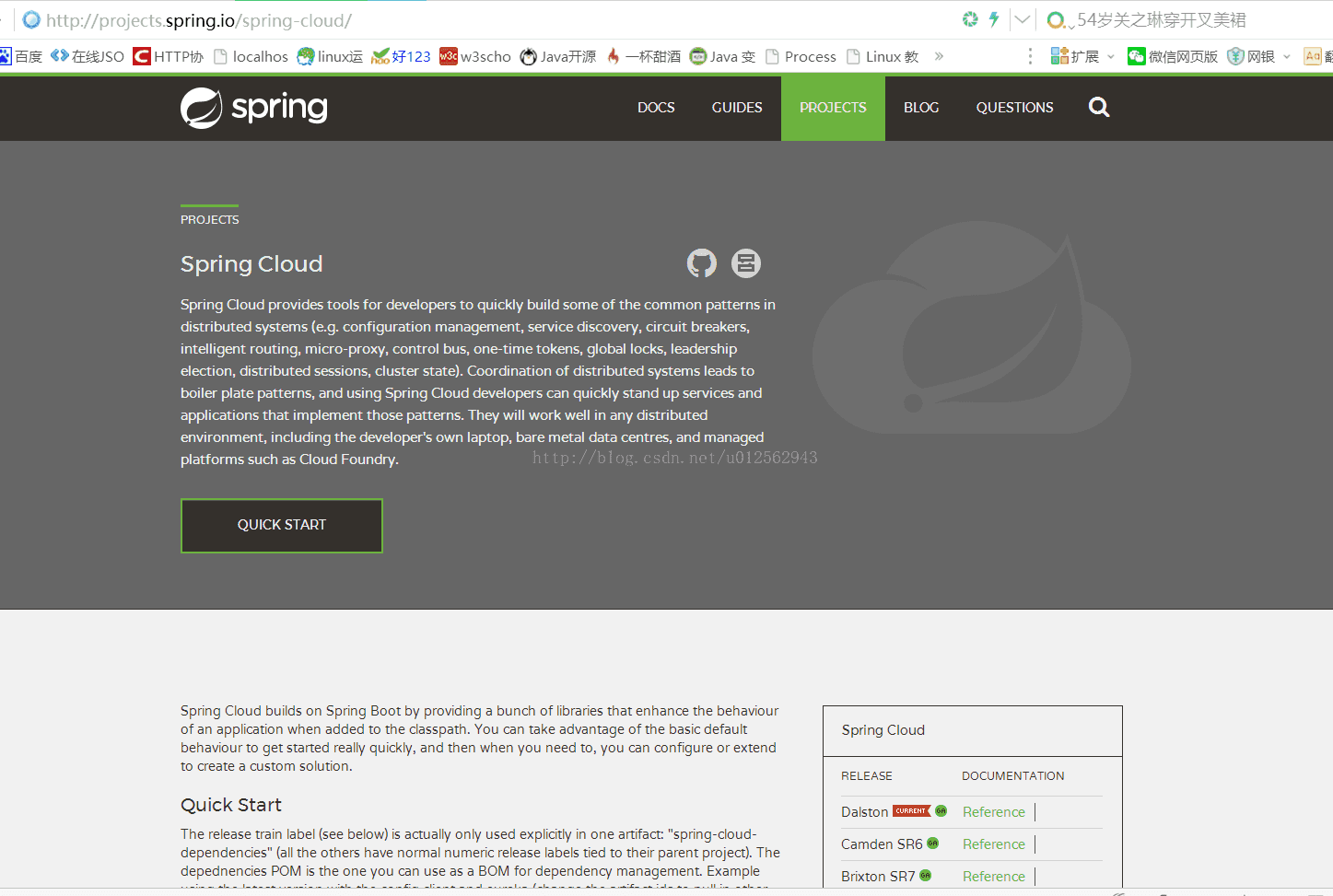Click the Baidu bookmark
The image size is (1333, 896).
point(21,56)
